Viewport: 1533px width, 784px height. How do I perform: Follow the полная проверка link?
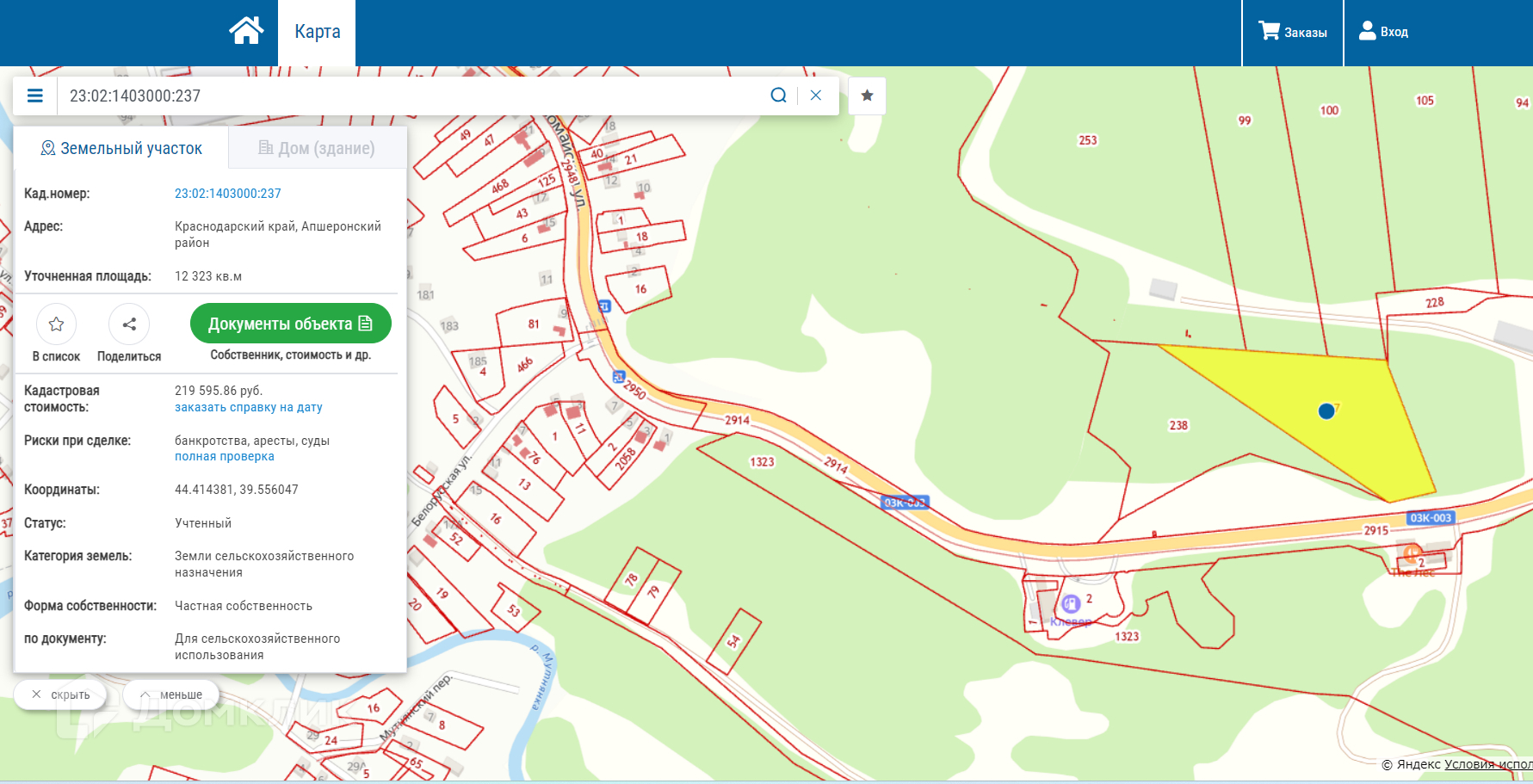225,456
